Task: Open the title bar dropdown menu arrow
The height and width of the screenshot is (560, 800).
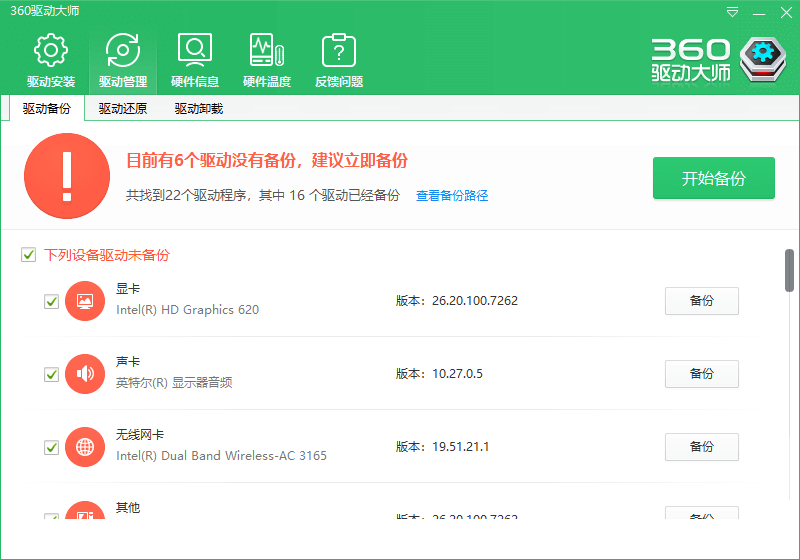Action: (732, 12)
